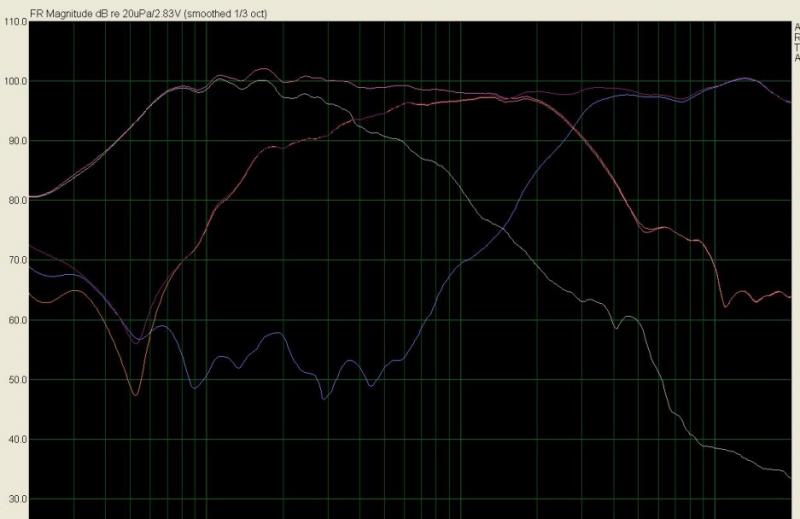Select the 110.0 dB axis label
Screen dimensions: 800x519
15,22
